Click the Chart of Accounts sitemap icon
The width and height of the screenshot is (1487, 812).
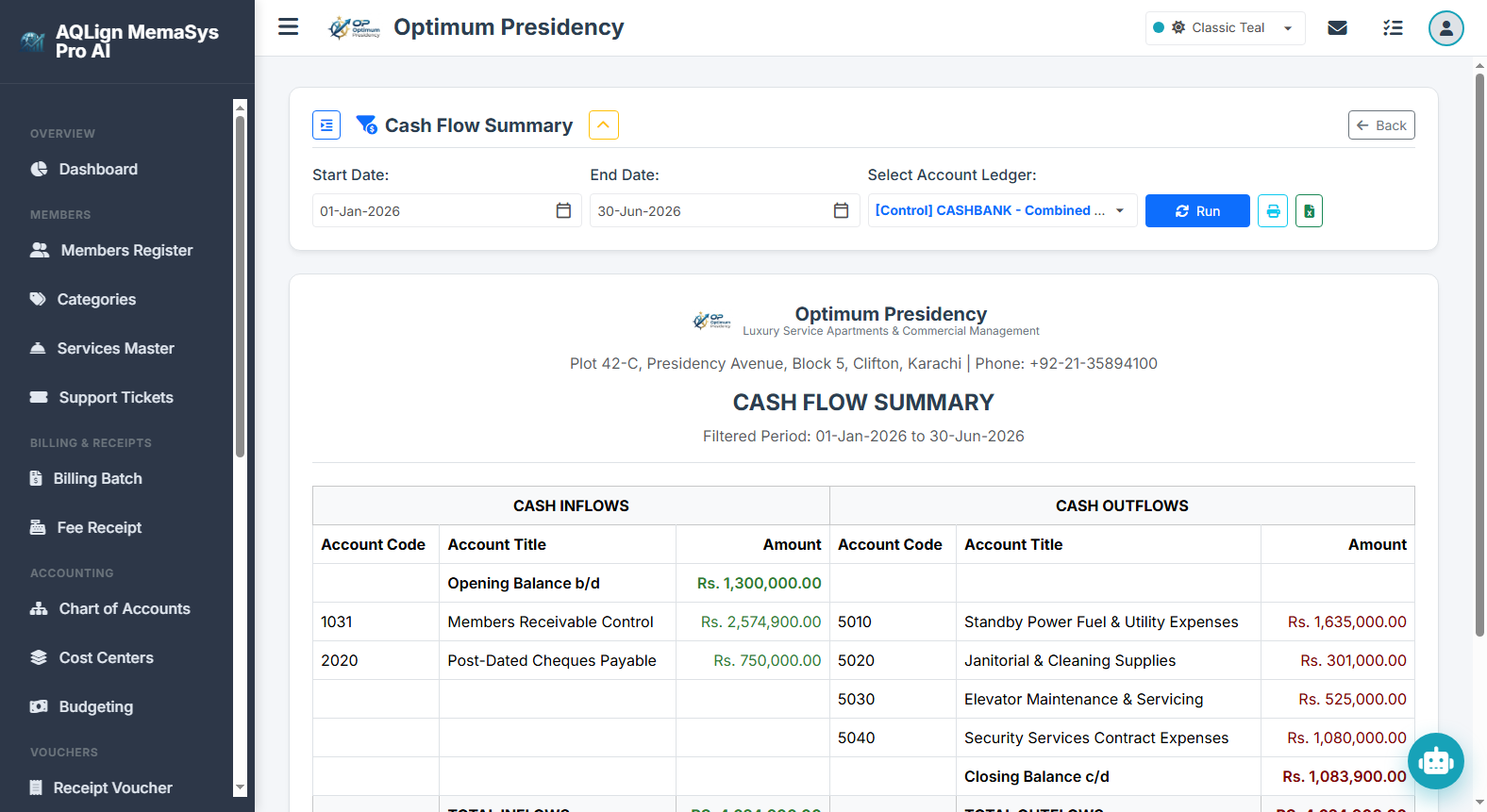[39, 608]
